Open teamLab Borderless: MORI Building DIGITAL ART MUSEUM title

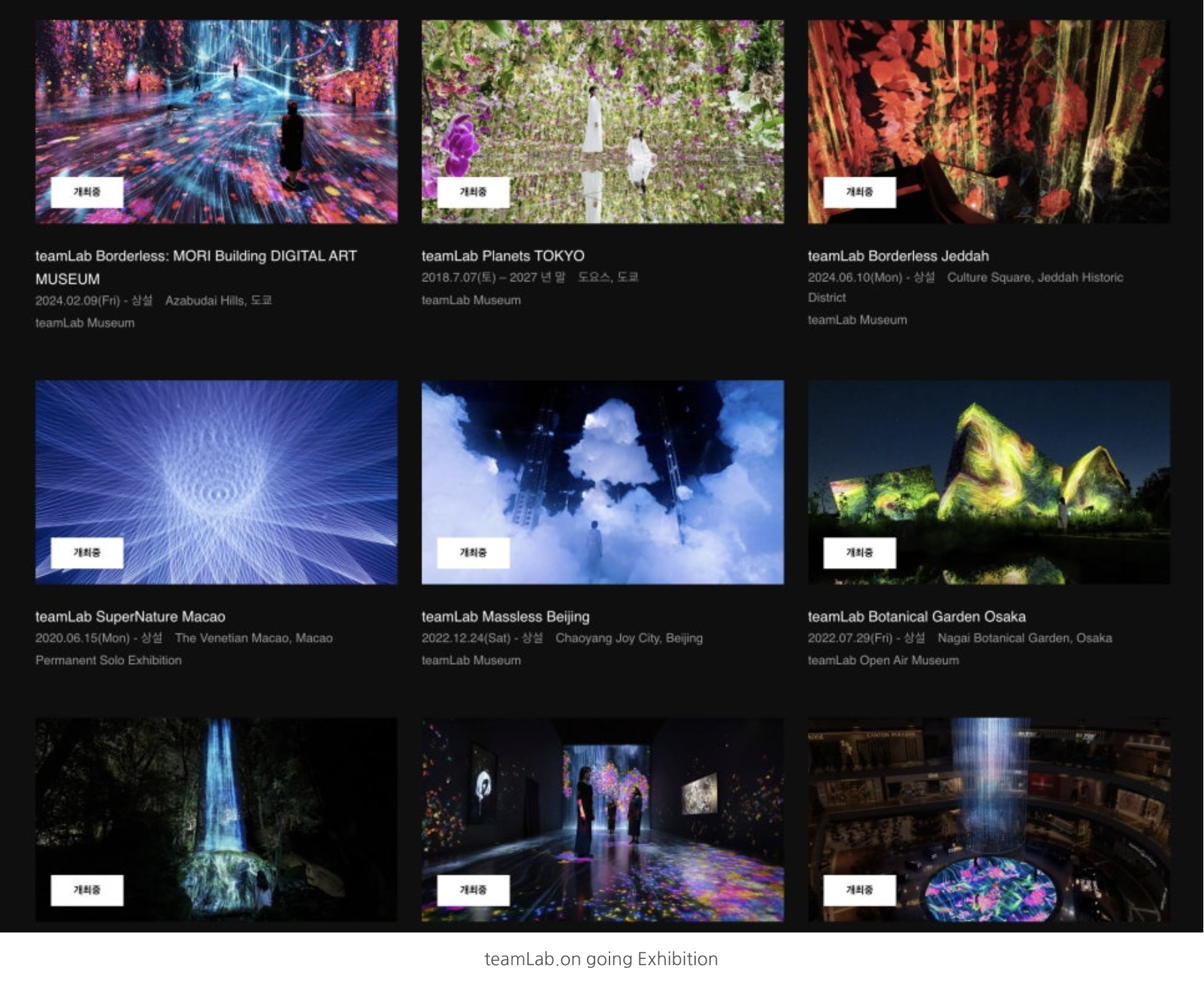tap(196, 267)
